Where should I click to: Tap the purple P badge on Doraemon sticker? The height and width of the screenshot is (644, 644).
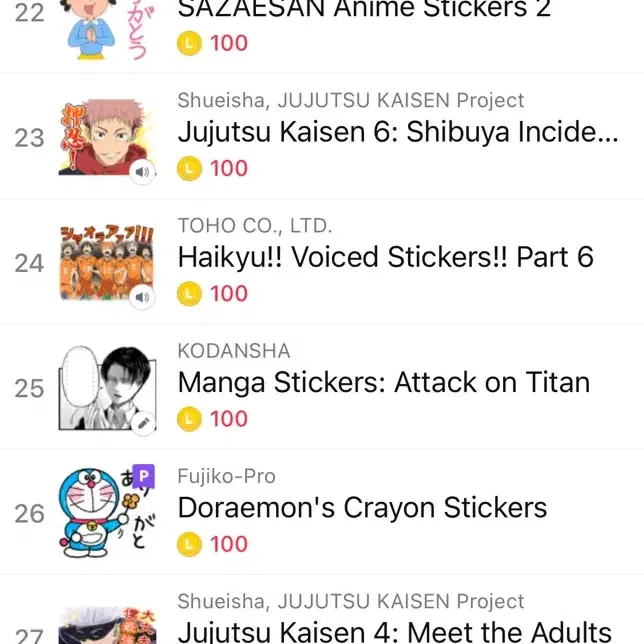143,476
